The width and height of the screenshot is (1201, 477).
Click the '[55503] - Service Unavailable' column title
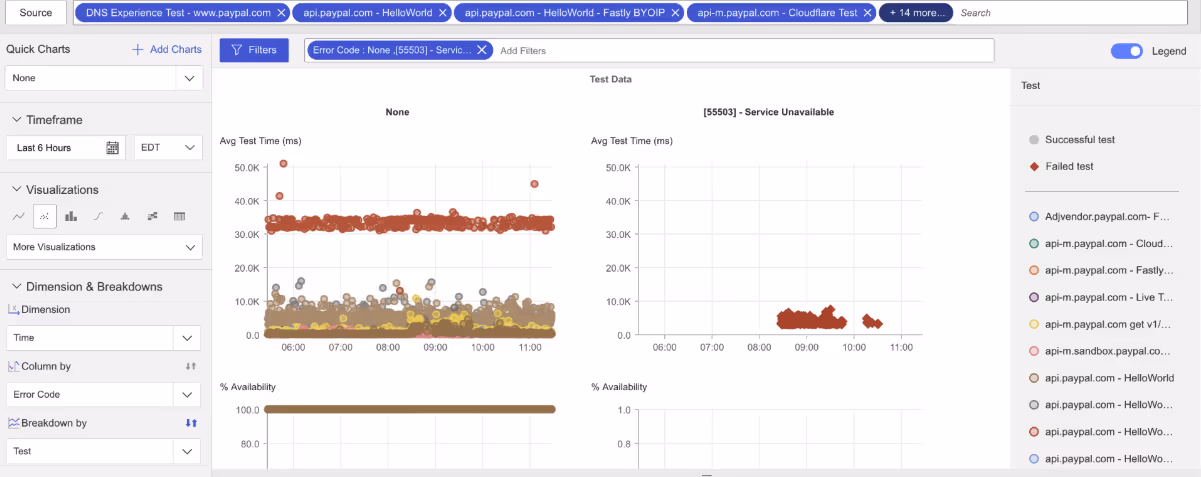point(768,112)
